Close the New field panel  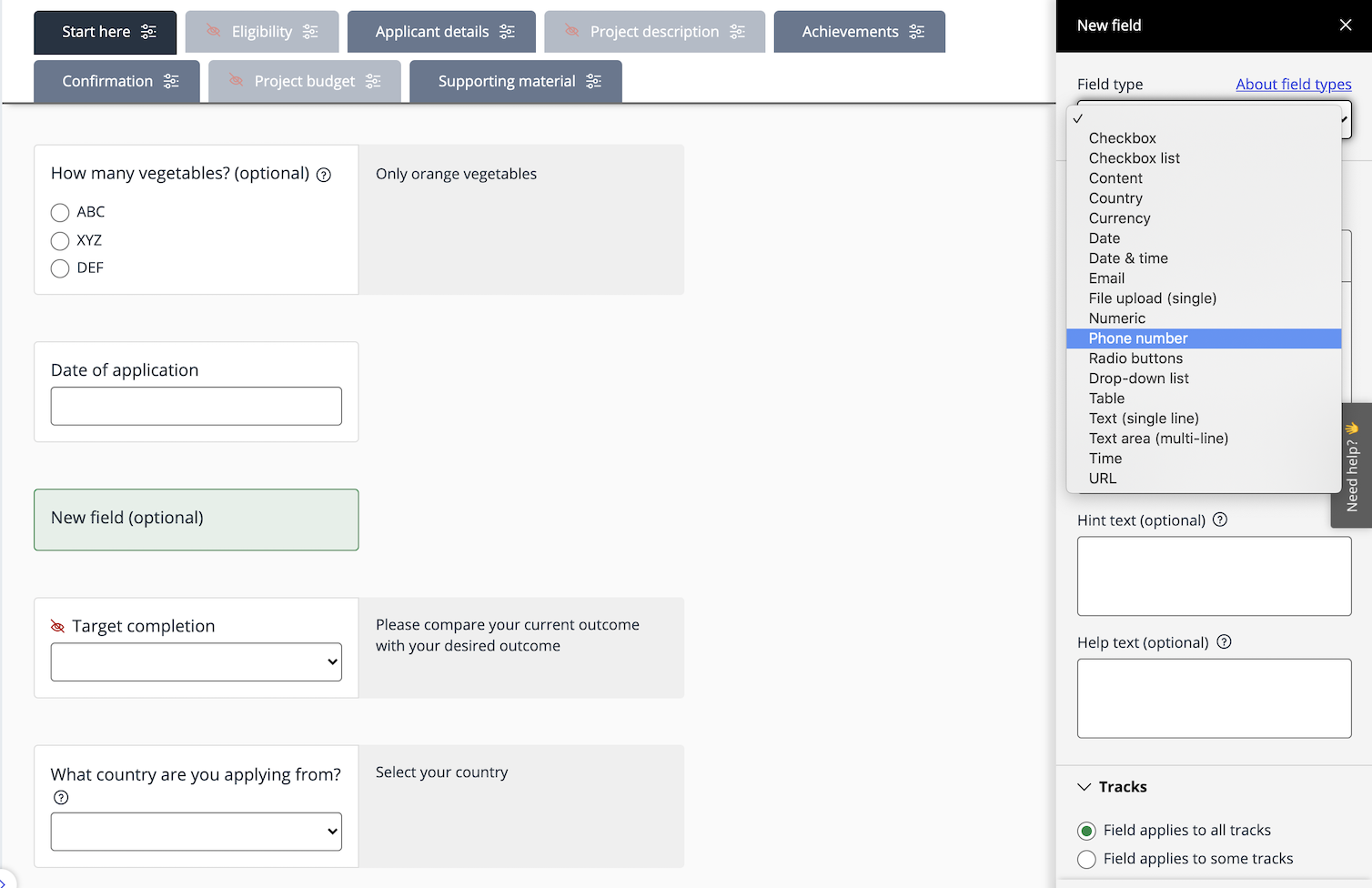[x=1345, y=25]
